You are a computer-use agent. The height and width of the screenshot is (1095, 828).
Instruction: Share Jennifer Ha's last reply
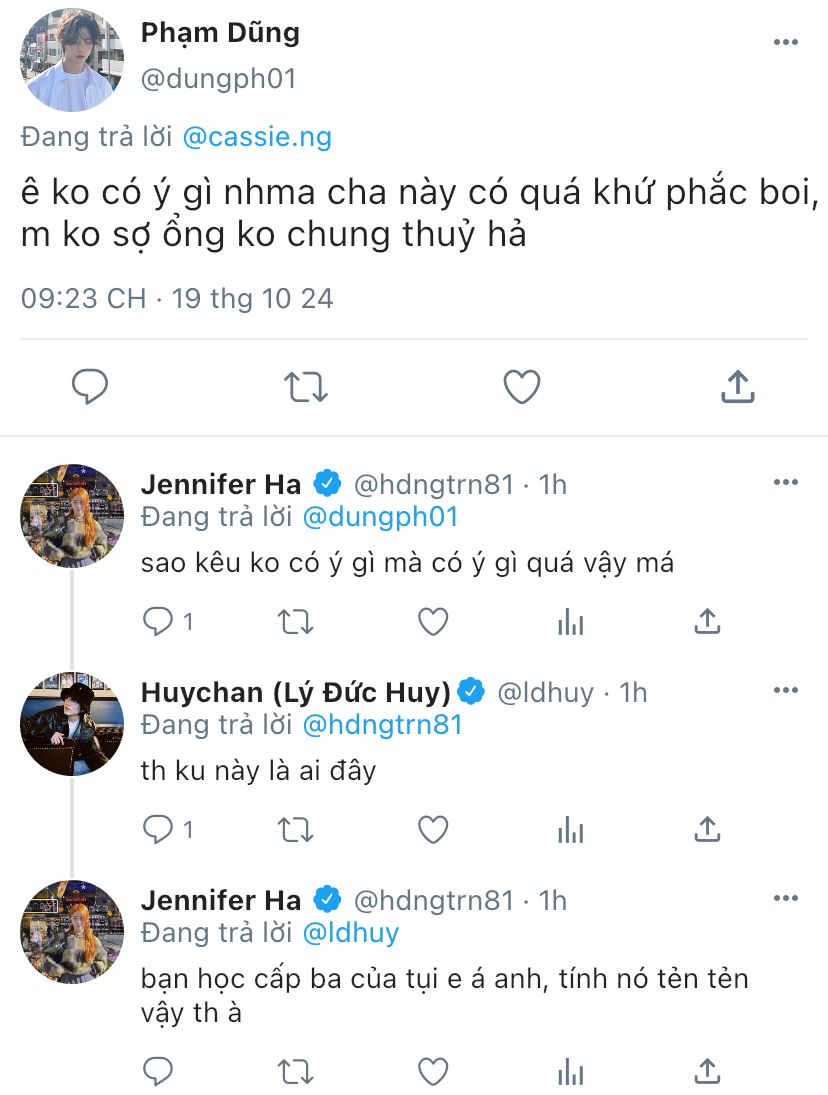707,1071
